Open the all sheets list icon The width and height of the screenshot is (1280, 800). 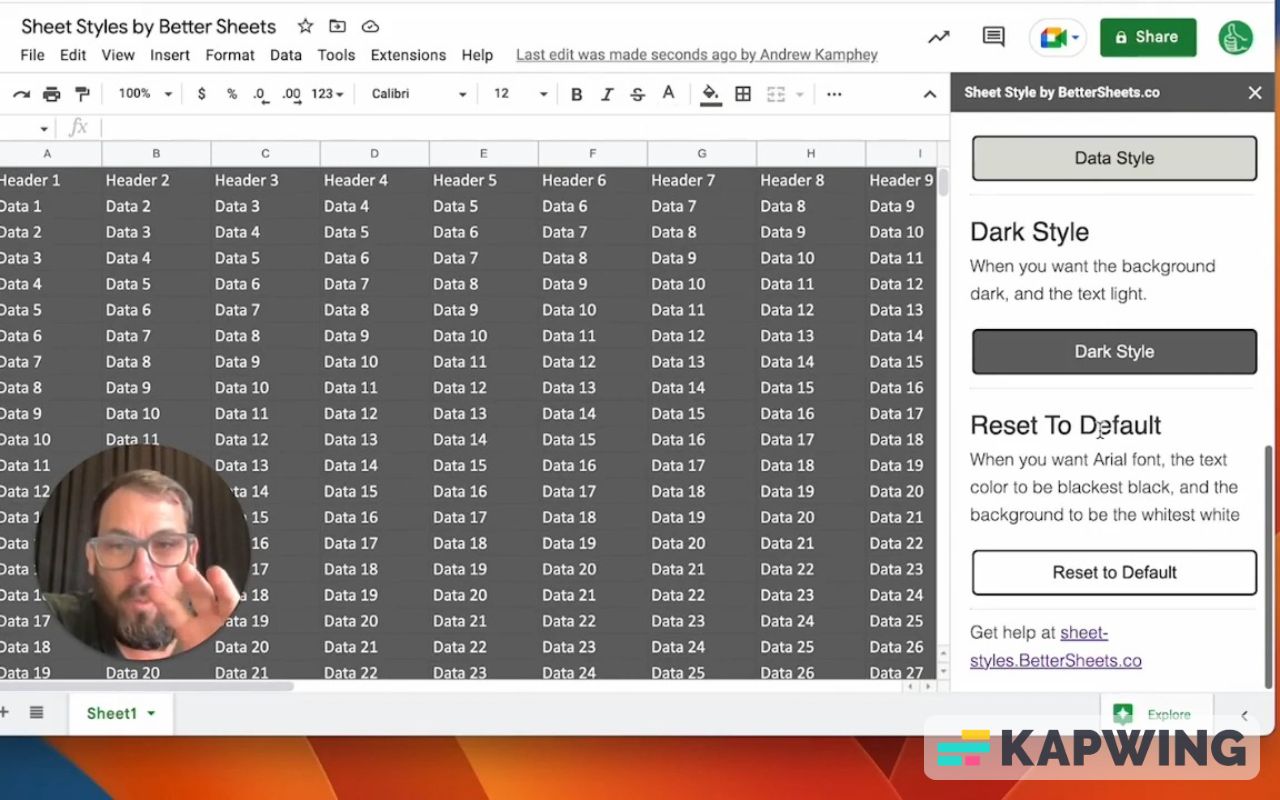click(36, 712)
